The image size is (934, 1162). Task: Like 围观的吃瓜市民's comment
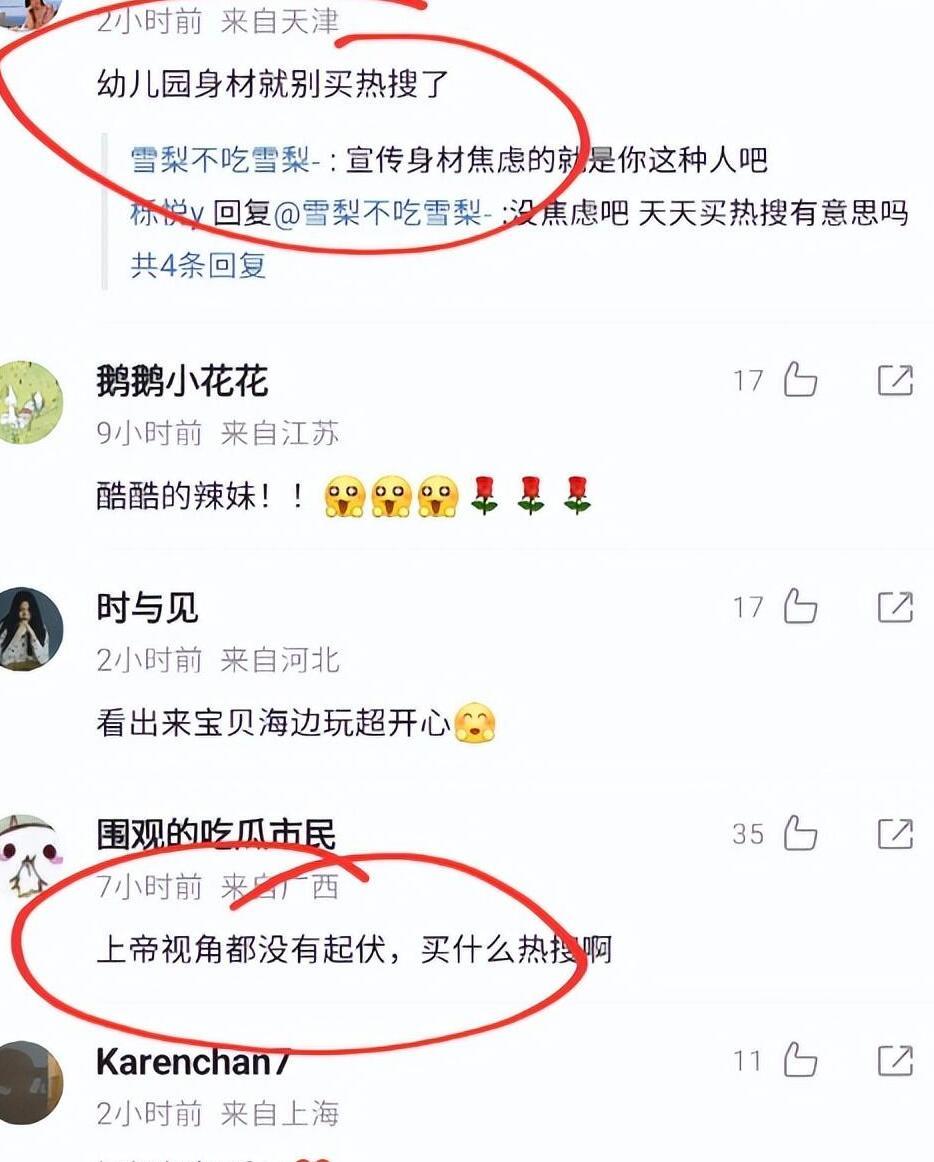point(800,833)
